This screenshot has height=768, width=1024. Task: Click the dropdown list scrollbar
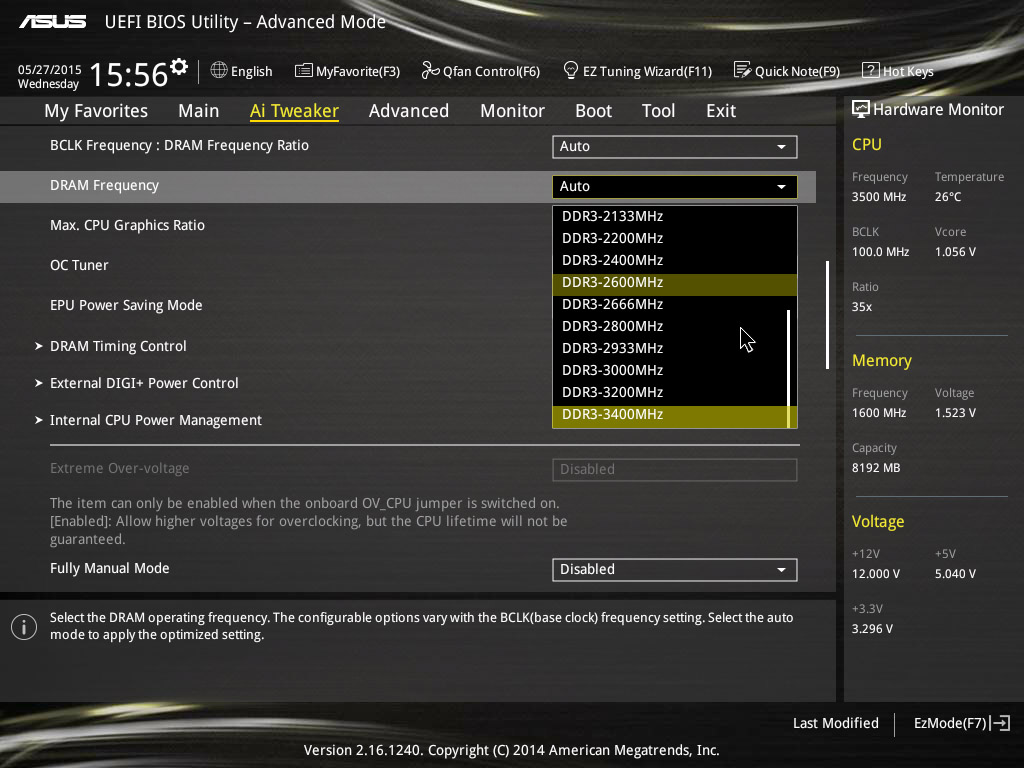point(789,368)
